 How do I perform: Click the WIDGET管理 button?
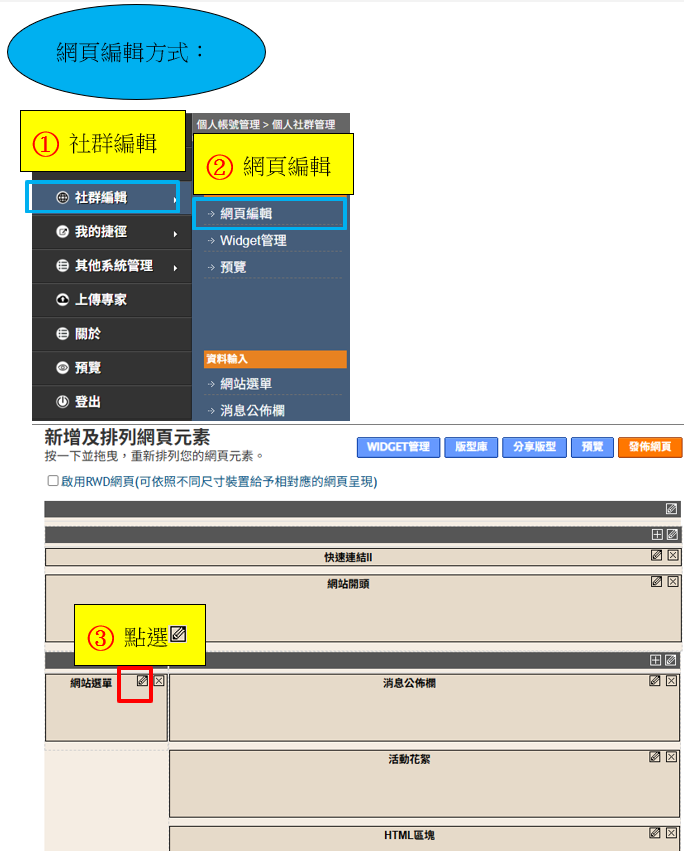click(x=399, y=447)
